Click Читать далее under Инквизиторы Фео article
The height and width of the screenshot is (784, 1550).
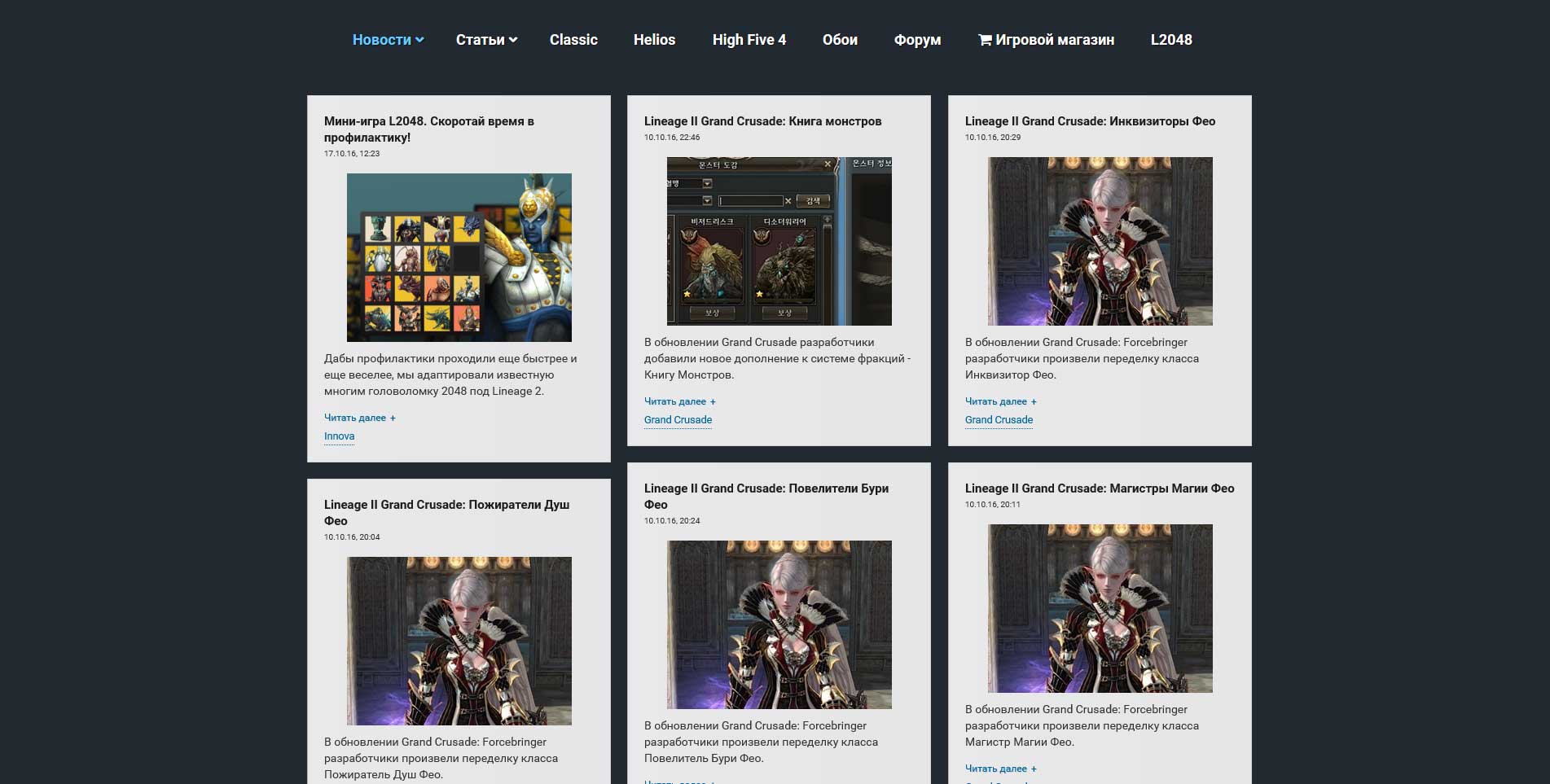1001,401
